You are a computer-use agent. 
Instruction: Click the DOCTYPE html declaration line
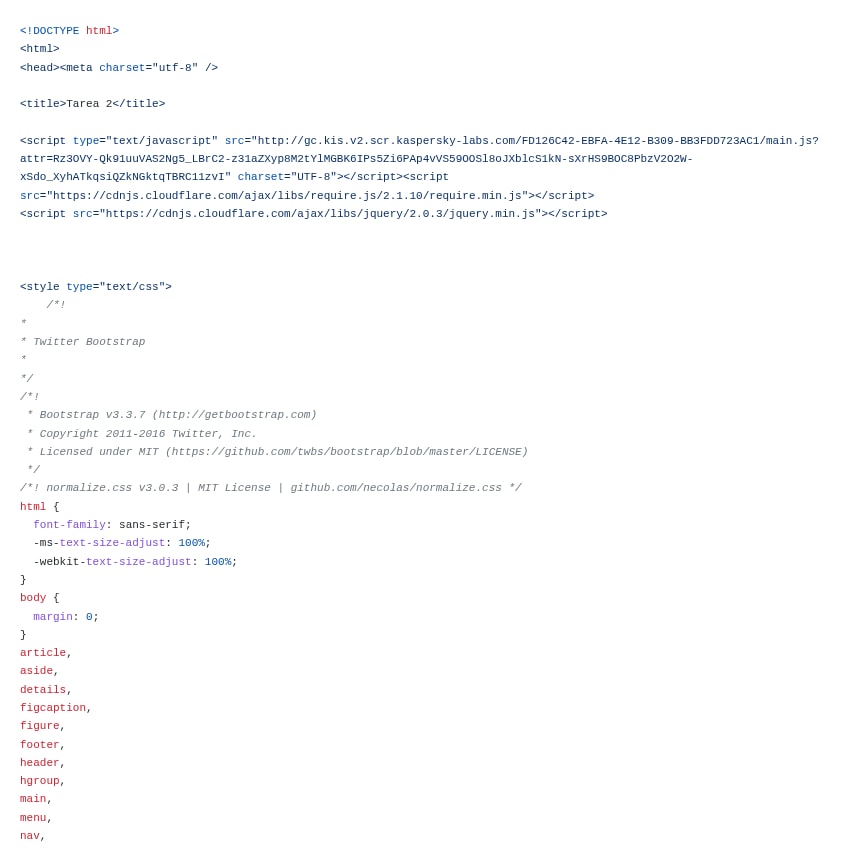pos(69,31)
